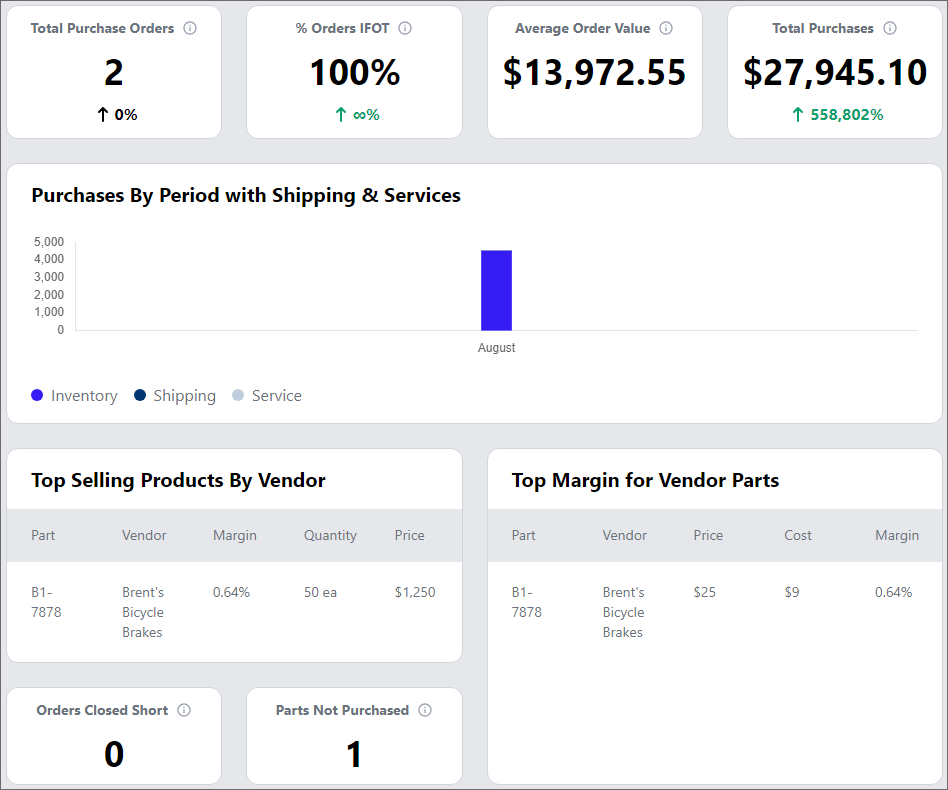Sort Top Selling table by Margin header

[x=235, y=536]
